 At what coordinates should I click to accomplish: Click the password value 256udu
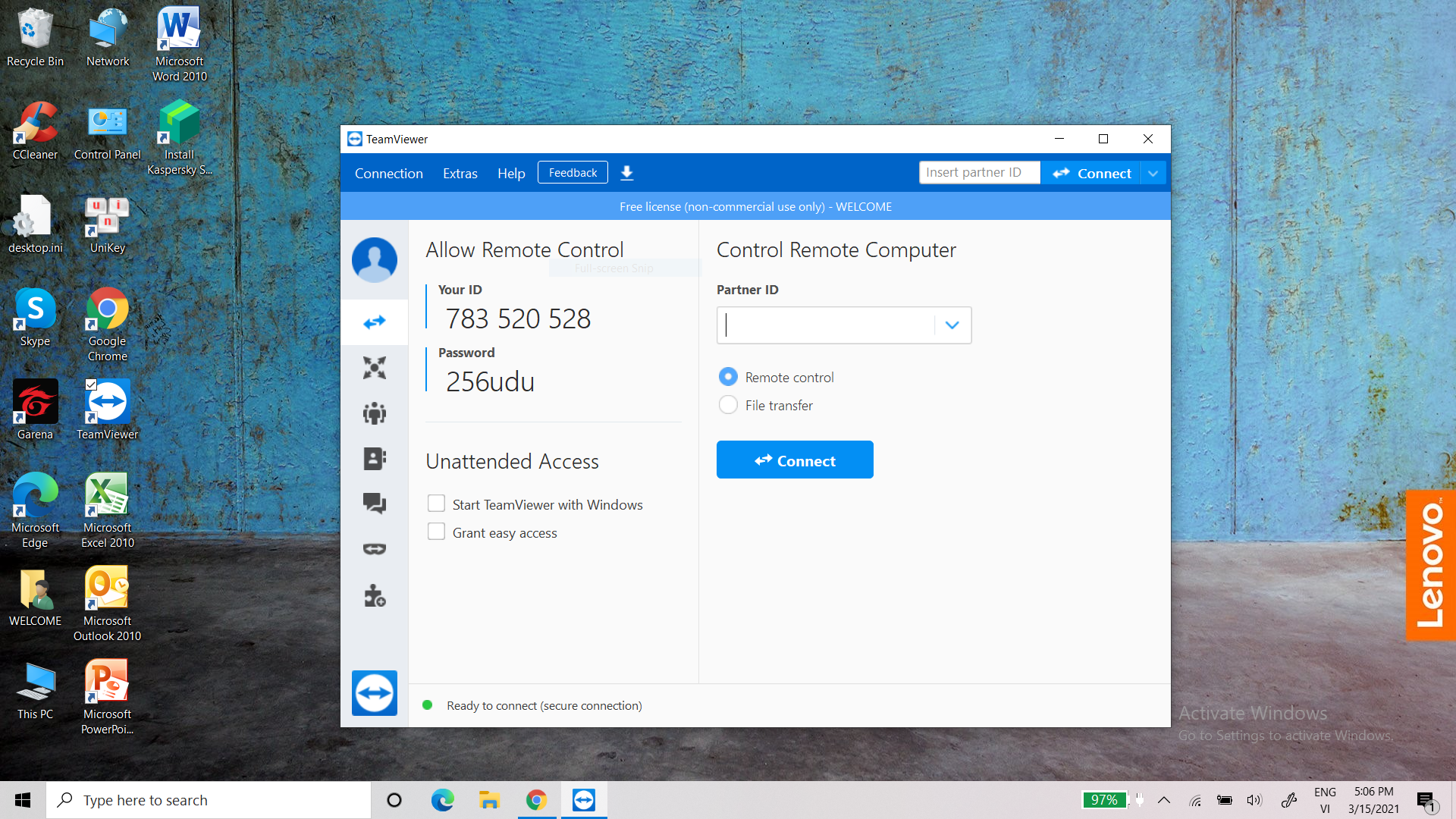click(490, 382)
